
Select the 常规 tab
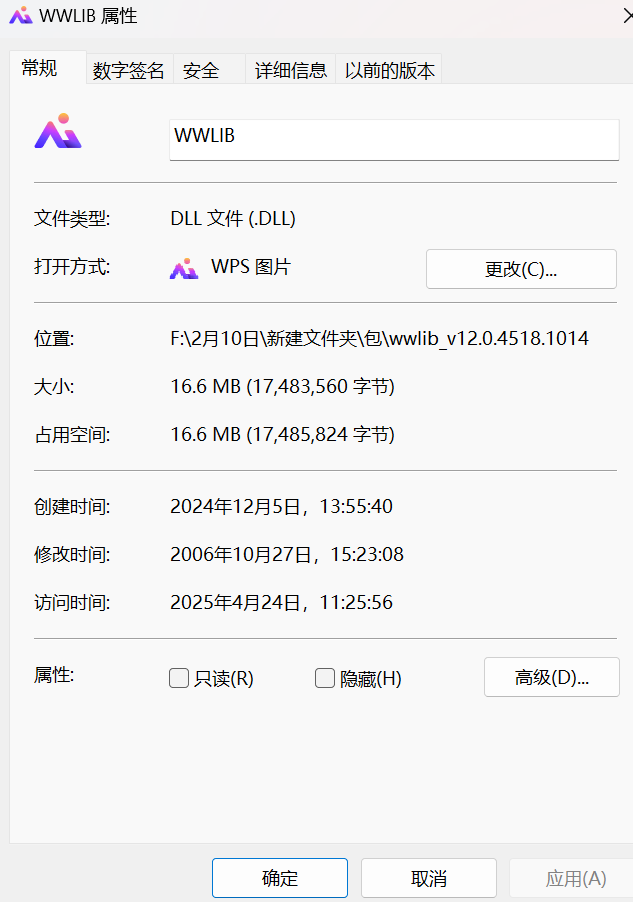pos(48,68)
